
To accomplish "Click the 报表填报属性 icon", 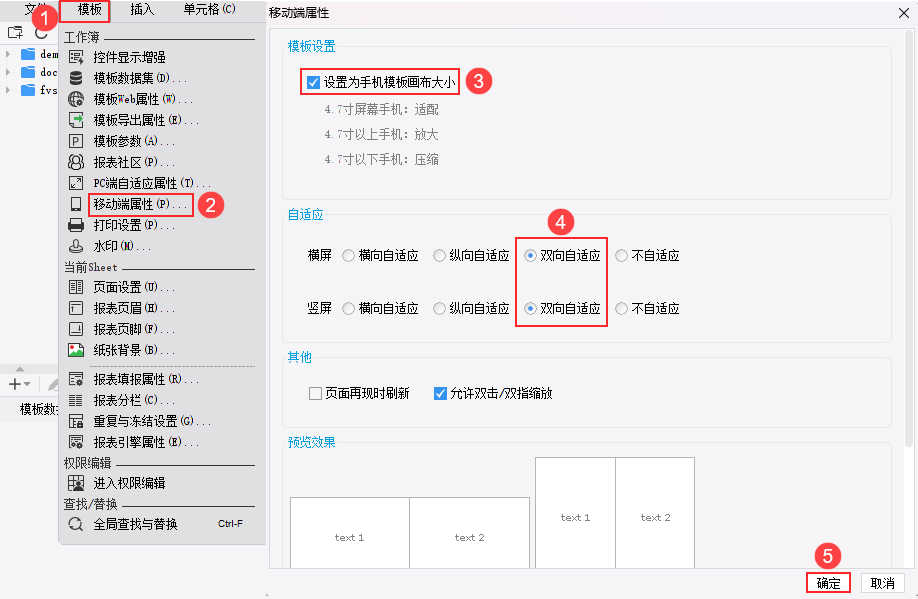I will point(76,379).
